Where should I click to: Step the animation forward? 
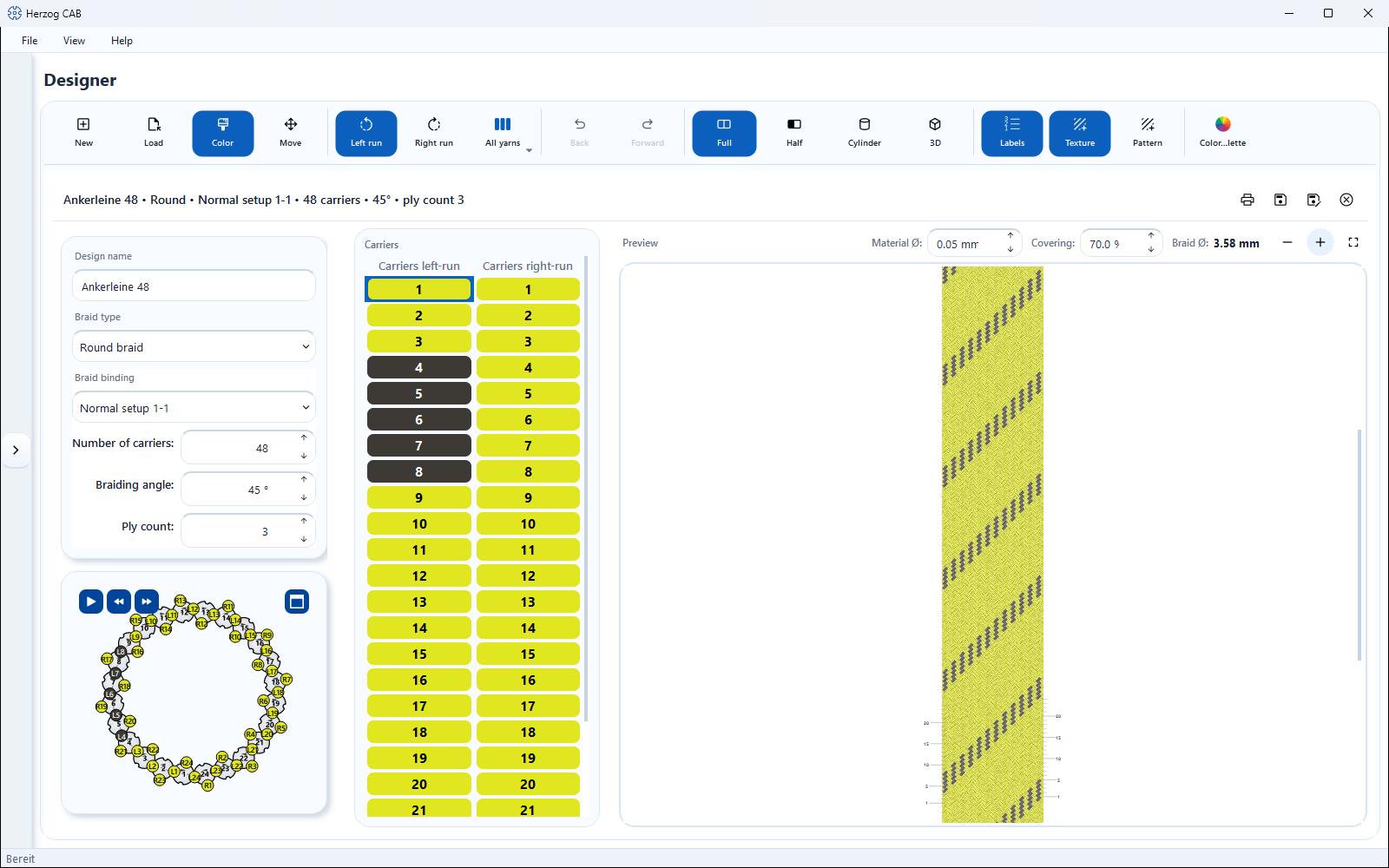click(x=147, y=602)
